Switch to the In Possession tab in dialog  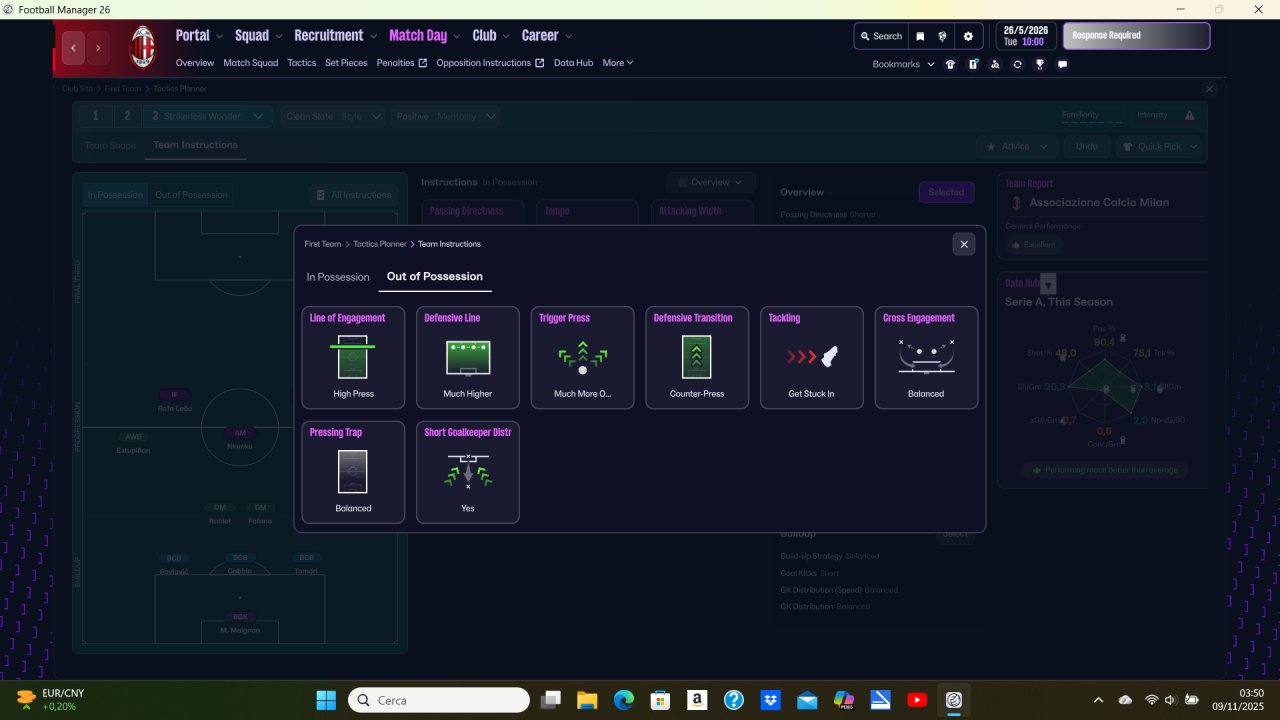338,277
